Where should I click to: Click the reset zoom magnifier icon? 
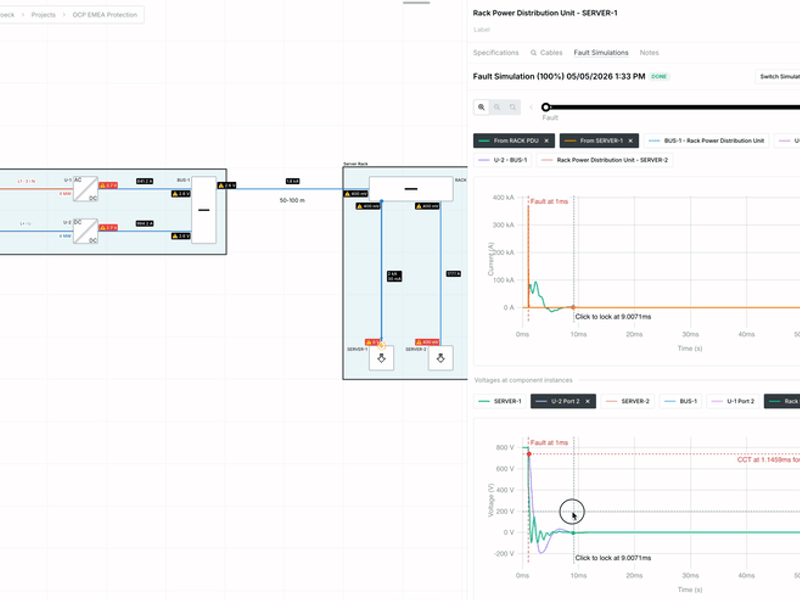click(x=513, y=107)
